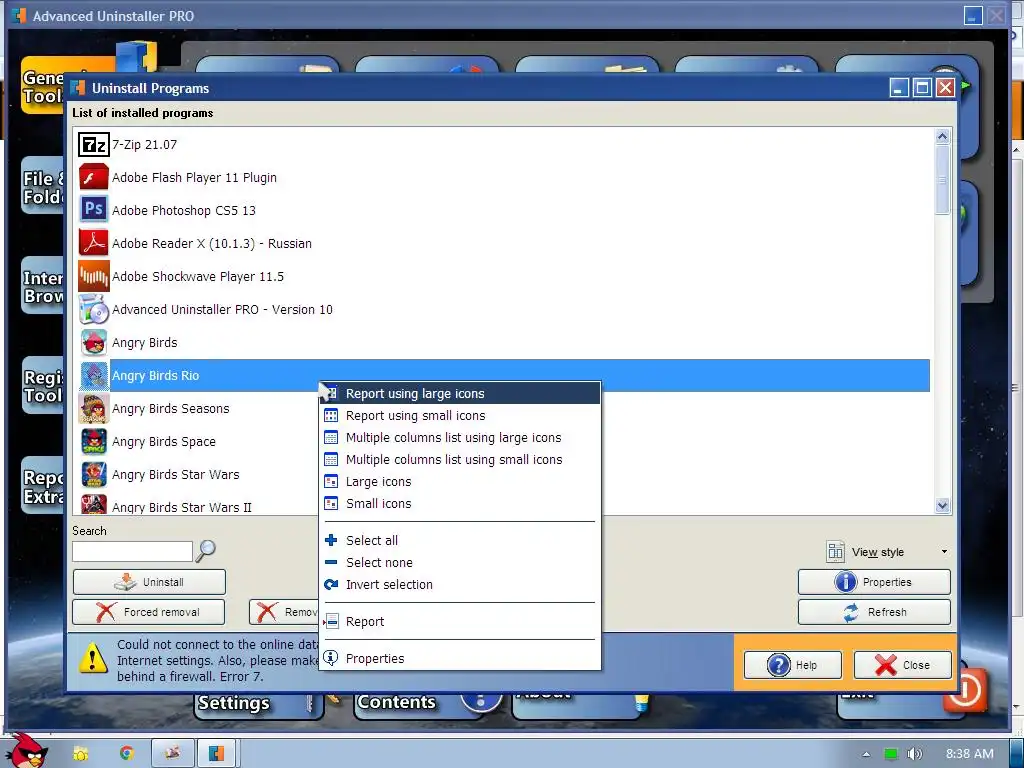
Task: Click the search magnifier icon
Action: pos(205,551)
